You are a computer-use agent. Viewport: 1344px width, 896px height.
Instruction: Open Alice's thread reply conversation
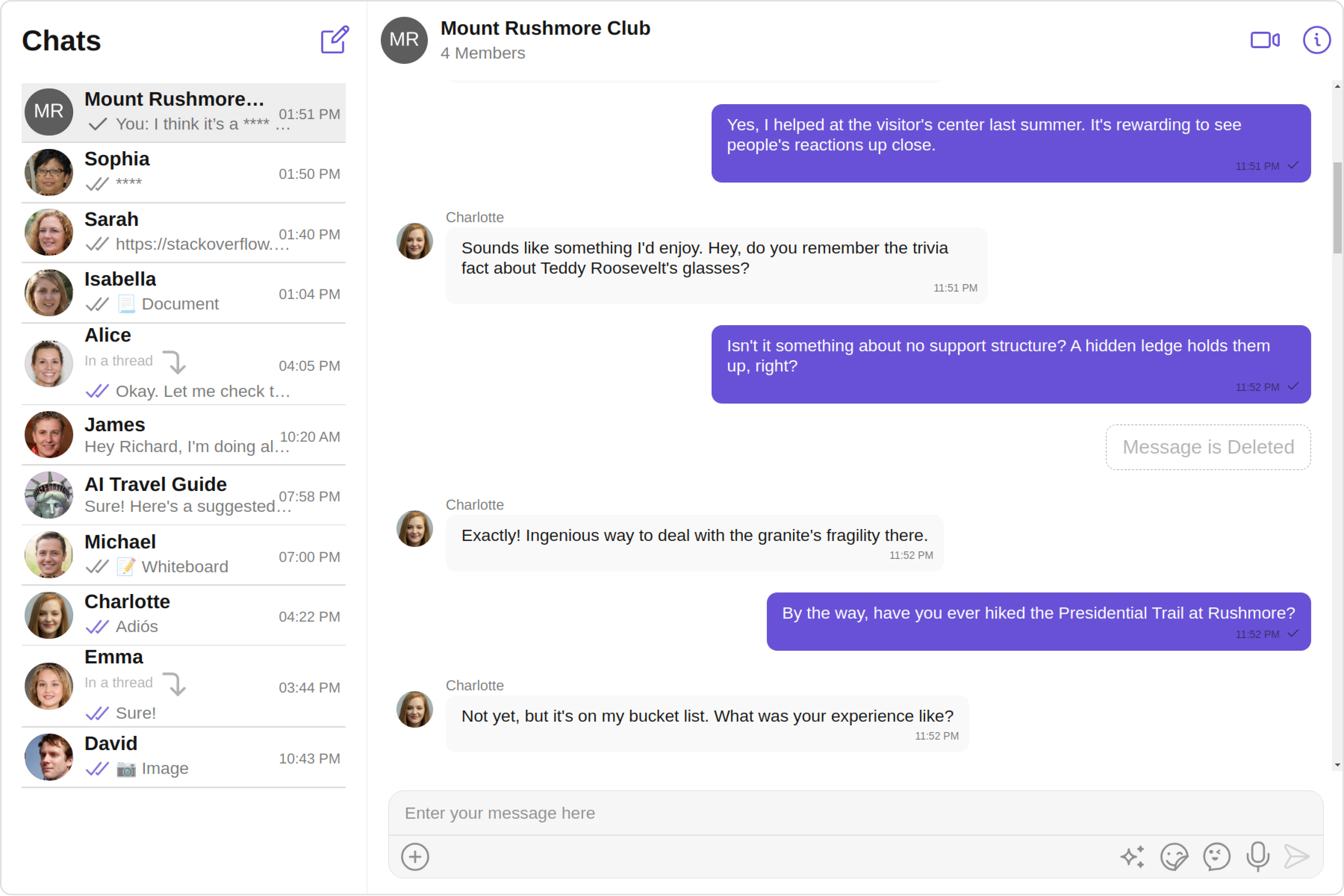click(183, 364)
